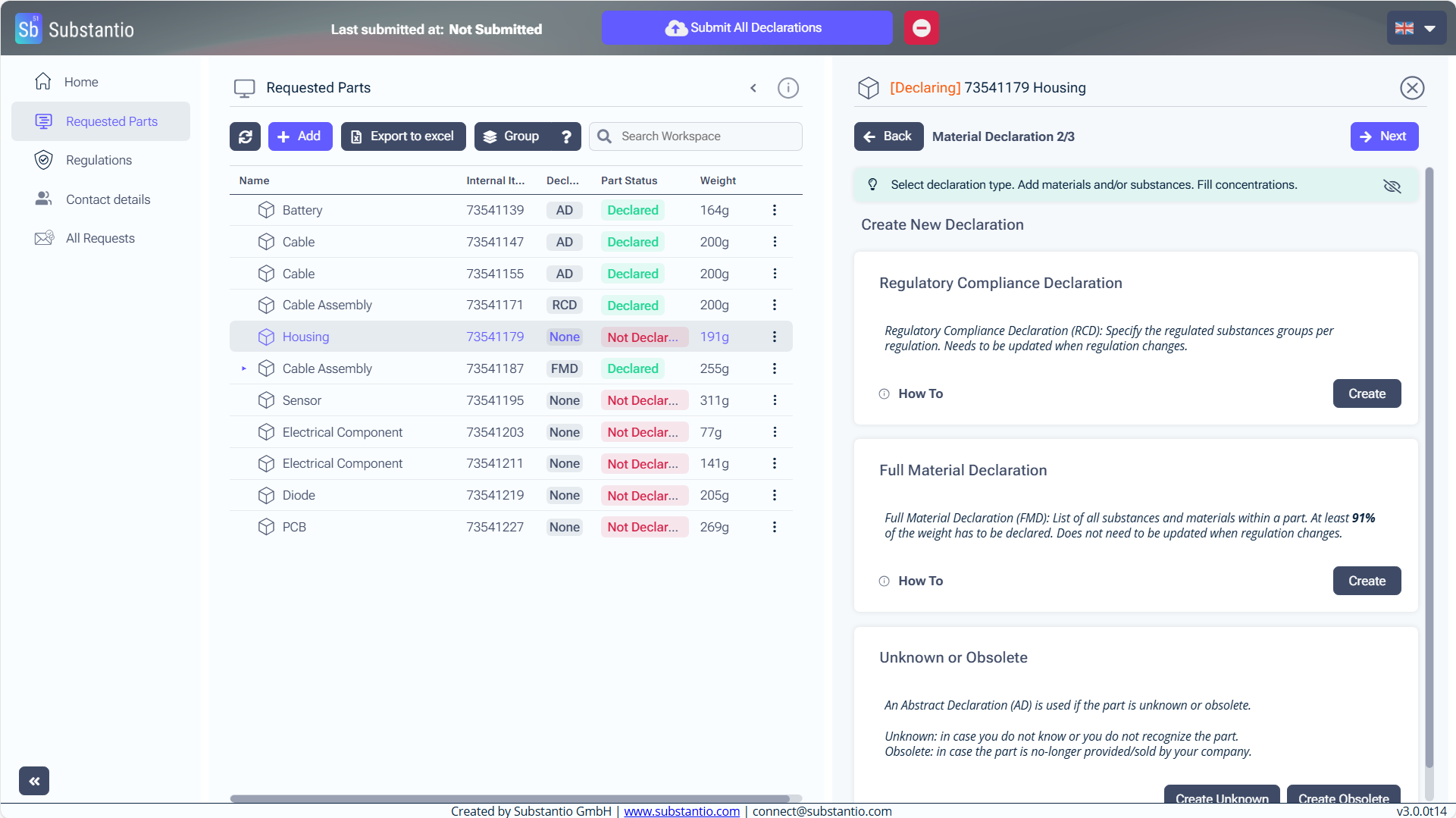Collapse the Requested Parts panel chevron
This screenshot has width=1456, height=818.
point(753,88)
